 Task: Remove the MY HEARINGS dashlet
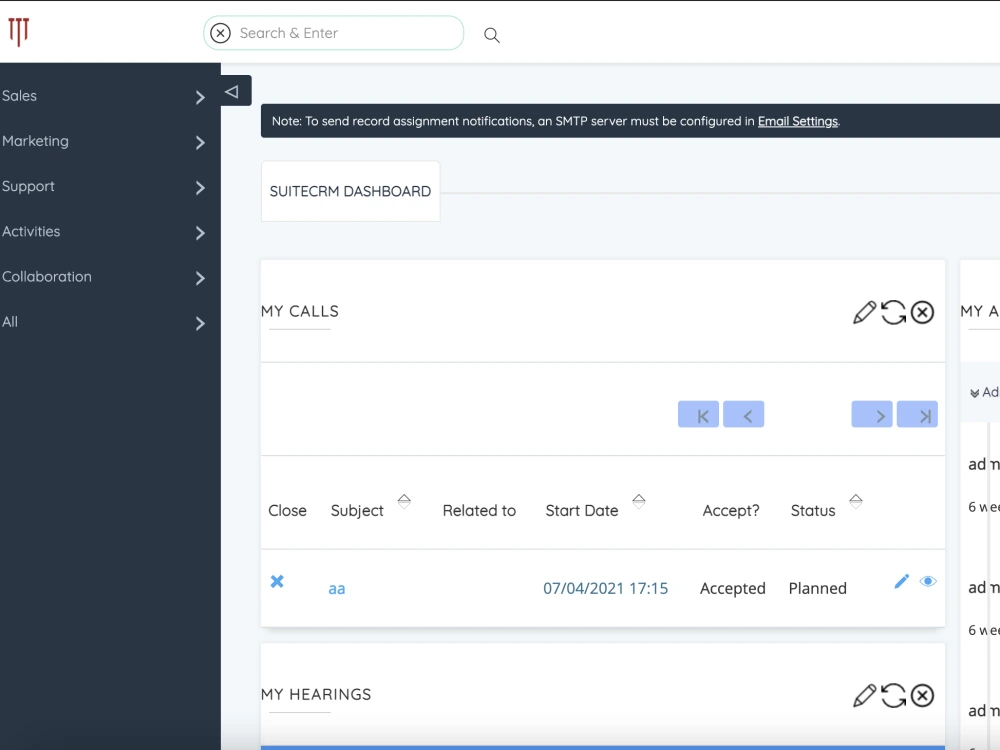coord(922,696)
